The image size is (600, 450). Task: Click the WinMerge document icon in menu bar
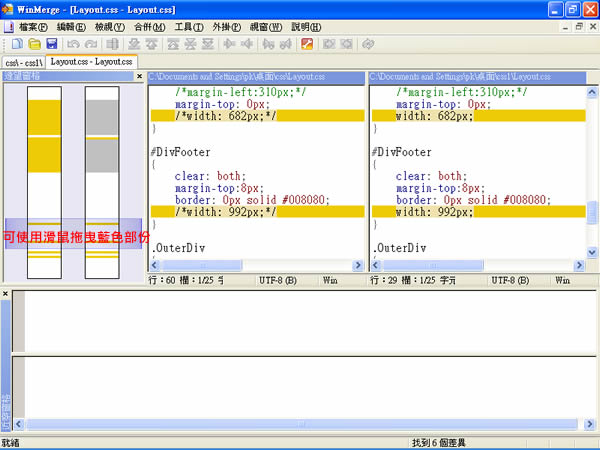coord(8,27)
